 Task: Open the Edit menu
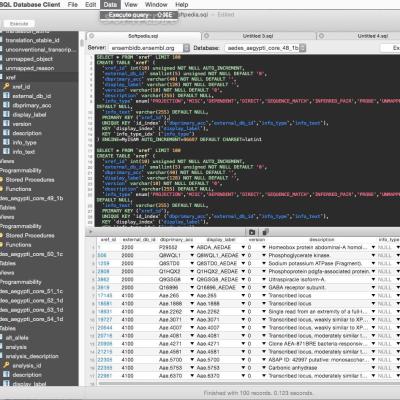90,5
